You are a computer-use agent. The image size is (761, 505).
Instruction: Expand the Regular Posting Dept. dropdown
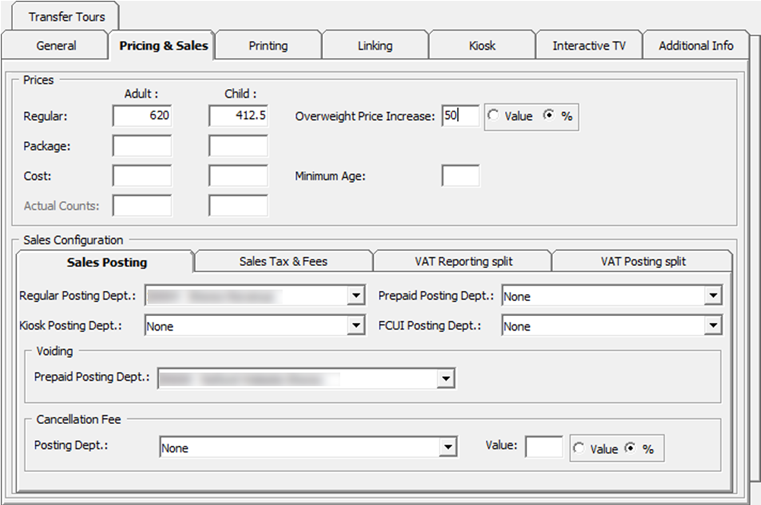tap(356, 295)
